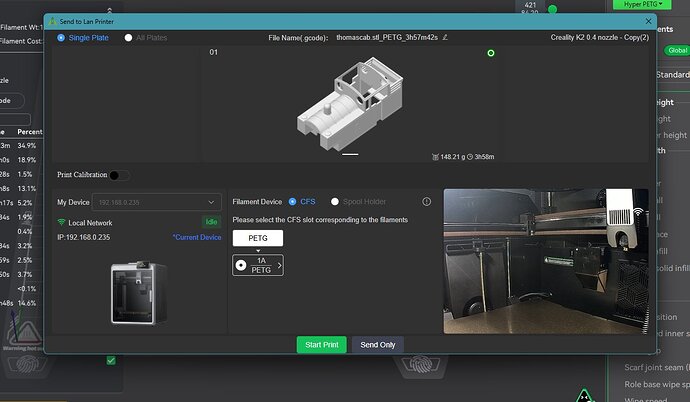Select All Plates radio option
The height and width of the screenshot is (402, 690).
tap(128, 38)
